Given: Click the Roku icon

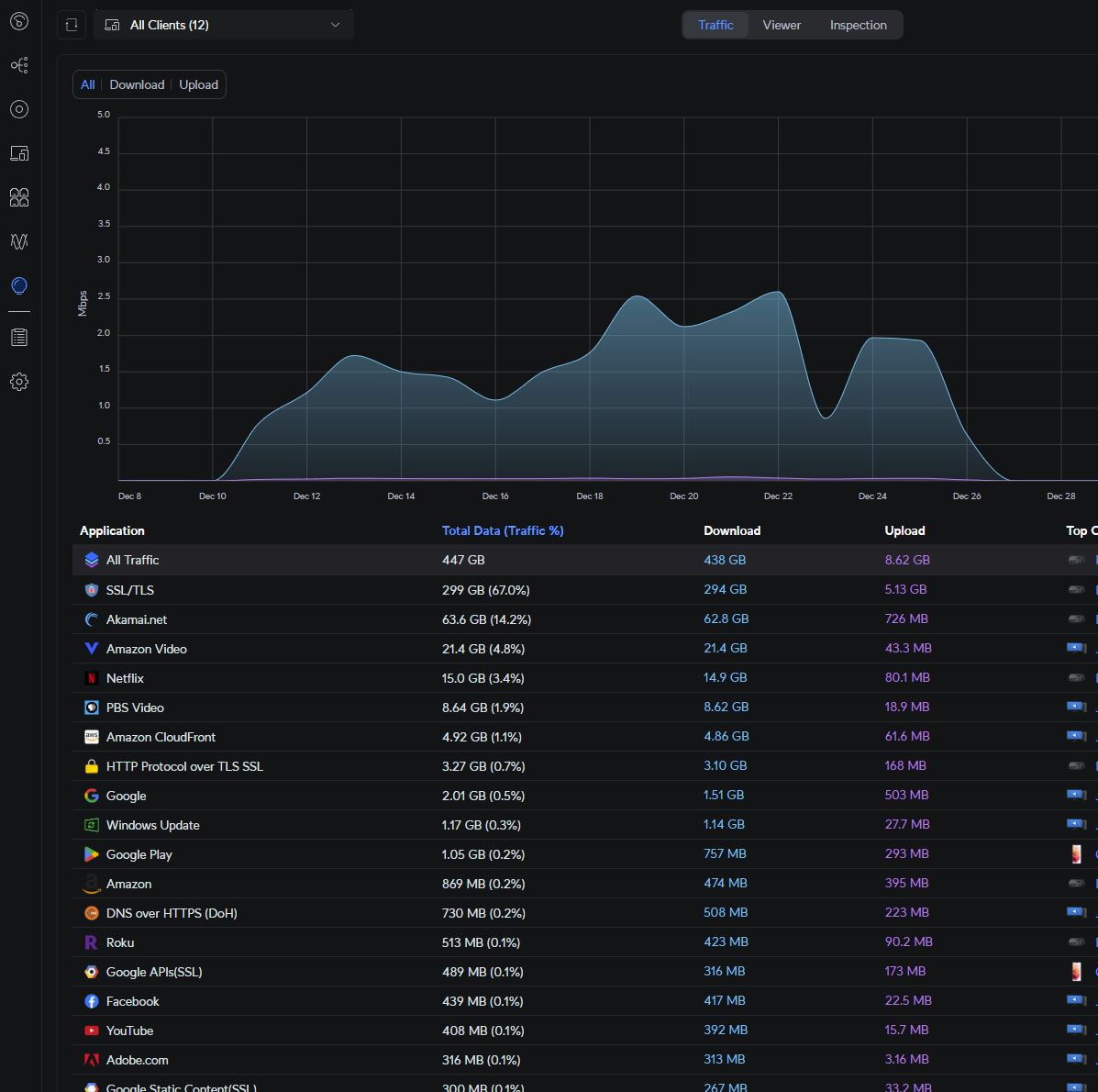Looking at the screenshot, I should pos(91,942).
